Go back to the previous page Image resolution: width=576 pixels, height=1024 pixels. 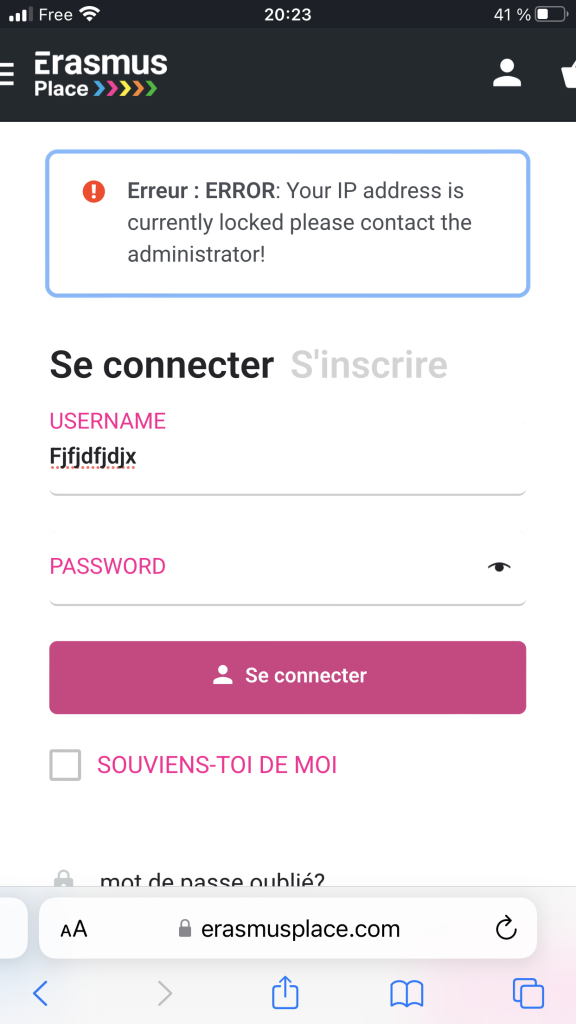tap(40, 993)
